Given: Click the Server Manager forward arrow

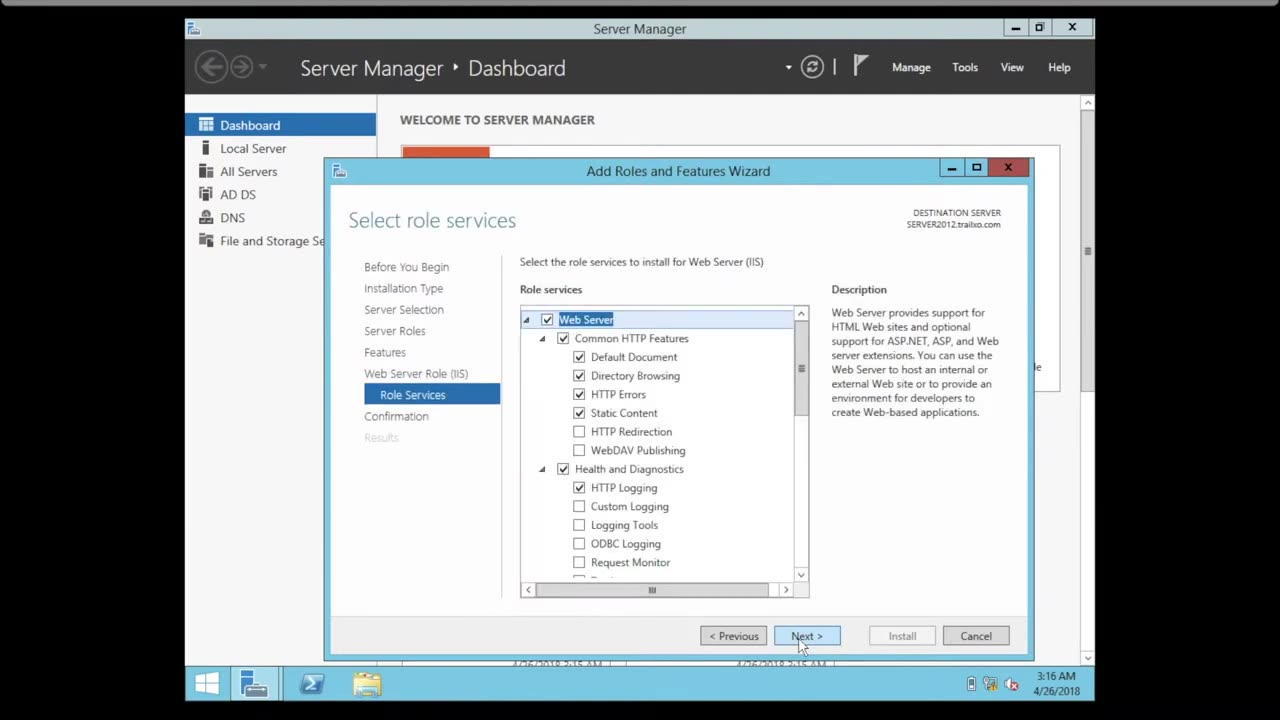Looking at the screenshot, I should tap(242, 67).
